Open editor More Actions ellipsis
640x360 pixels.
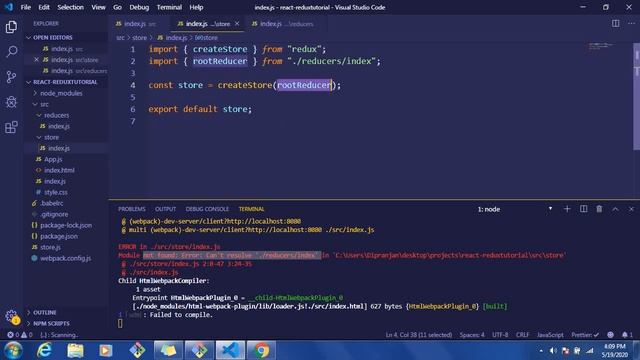(631, 24)
